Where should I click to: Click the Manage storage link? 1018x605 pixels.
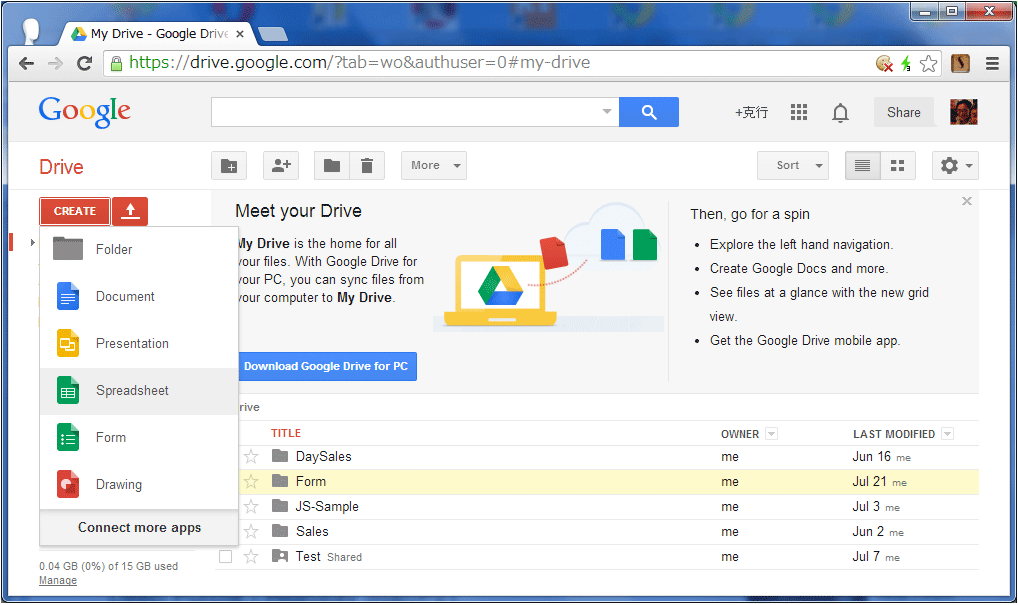[58, 580]
